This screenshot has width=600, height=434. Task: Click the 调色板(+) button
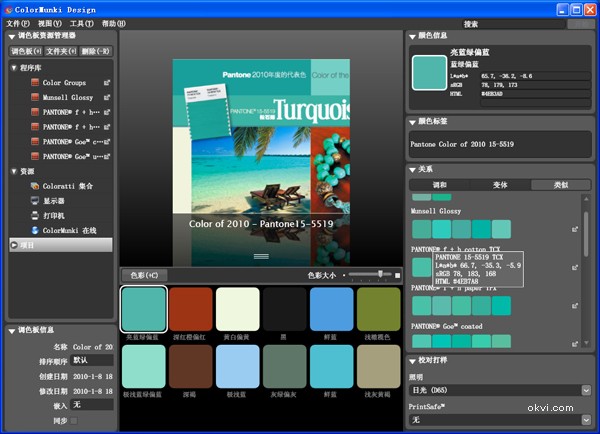[26, 51]
